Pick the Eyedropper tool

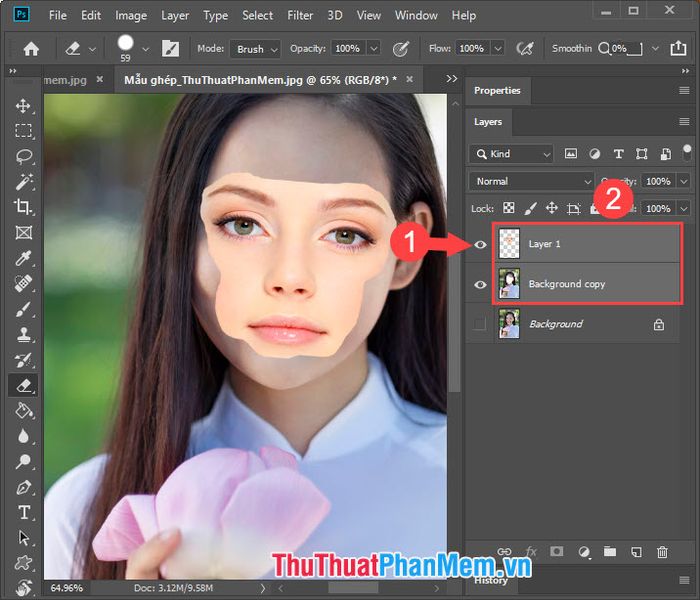tap(23, 258)
